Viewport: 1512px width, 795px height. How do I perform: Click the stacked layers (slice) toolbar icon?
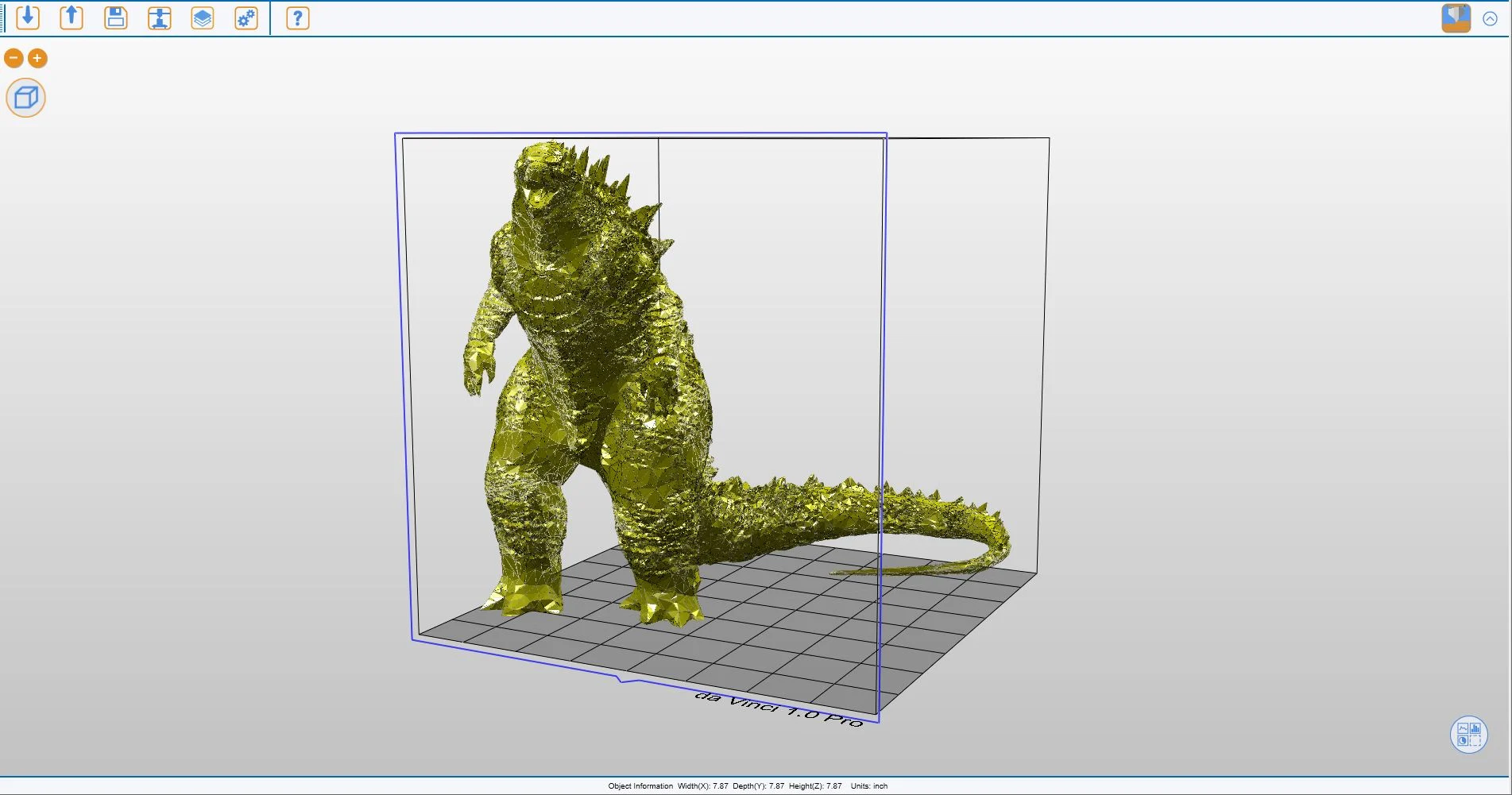click(x=203, y=17)
